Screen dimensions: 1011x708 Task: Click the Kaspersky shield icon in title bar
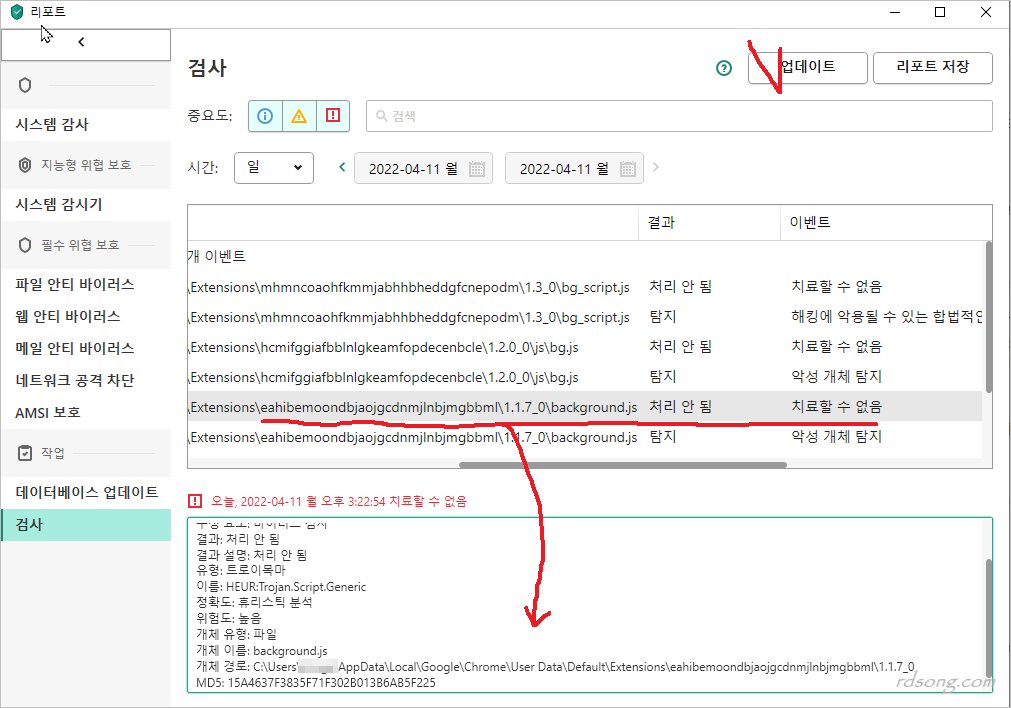point(16,13)
